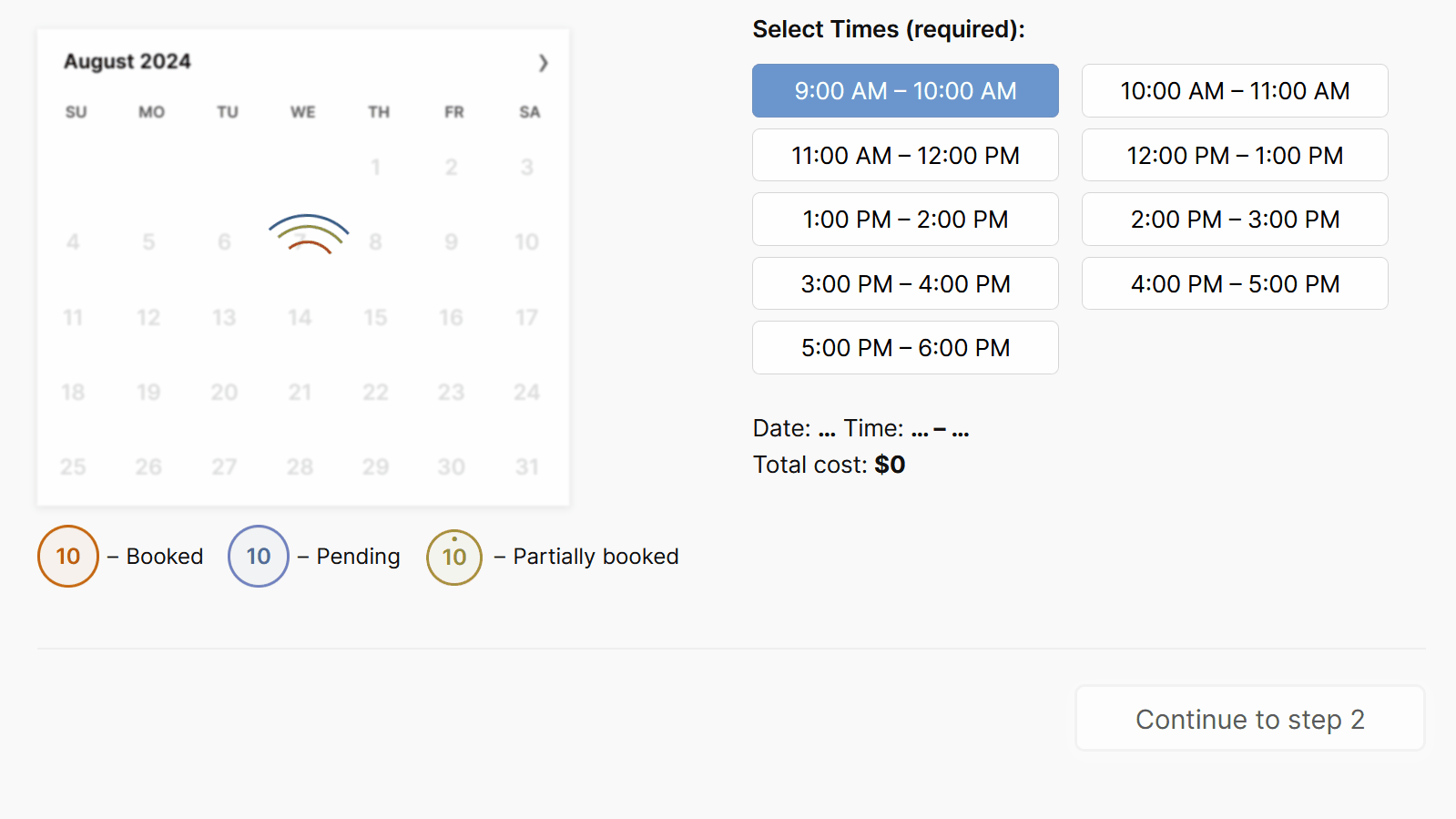Deselect the 9:00 AM – 10:00 AM slot
The height and width of the screenshot is (819, 1456).
[x=905, y=91]
